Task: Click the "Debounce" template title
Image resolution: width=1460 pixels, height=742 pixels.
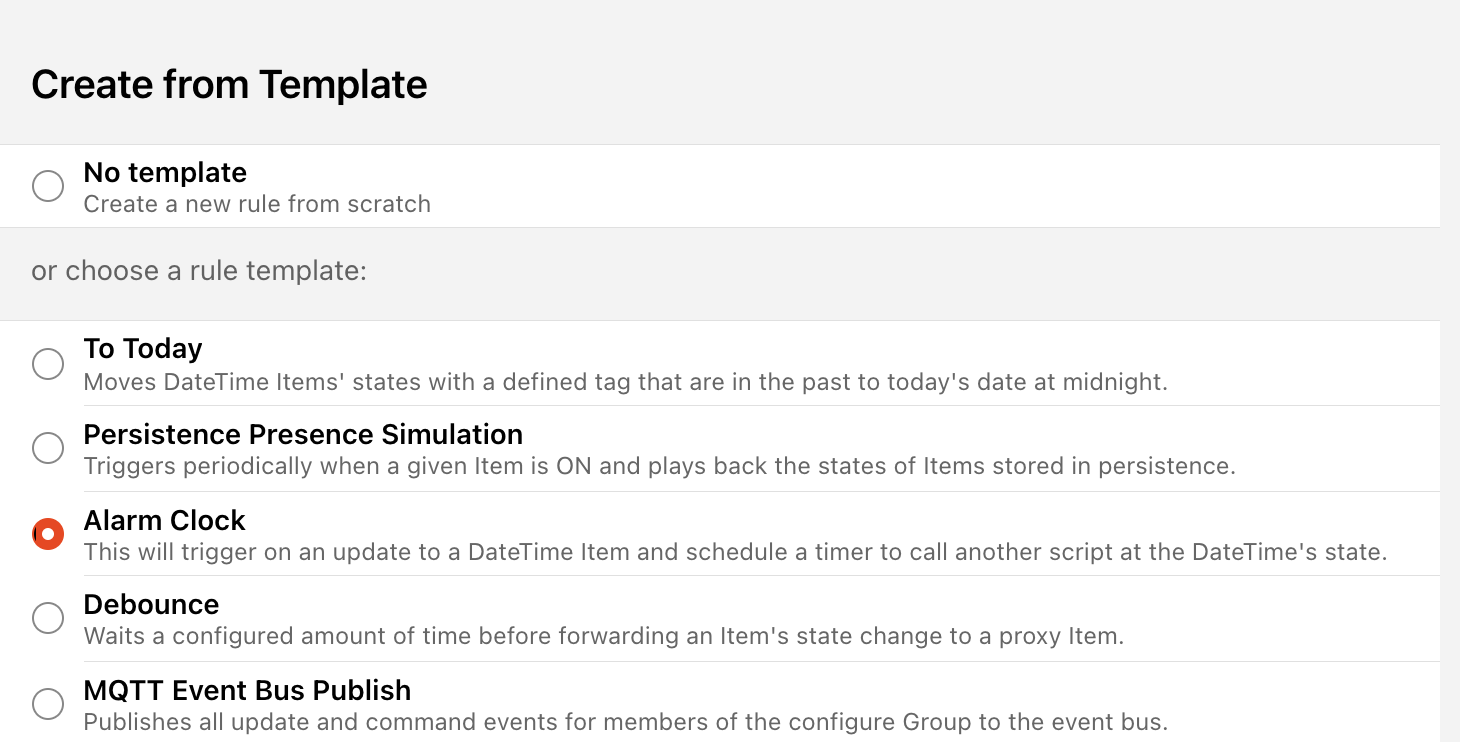Action: 151,604
